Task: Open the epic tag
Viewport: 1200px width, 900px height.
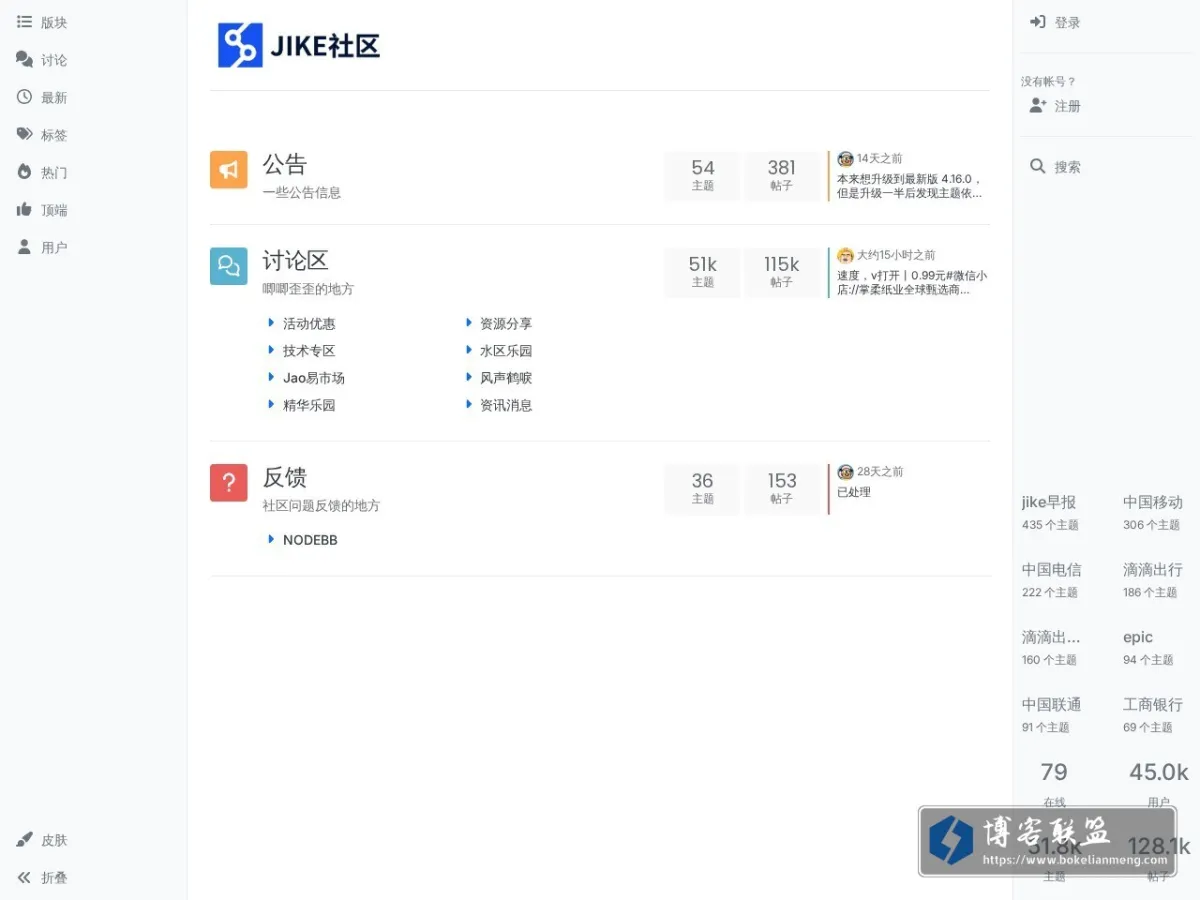Action: [1138, 637]
